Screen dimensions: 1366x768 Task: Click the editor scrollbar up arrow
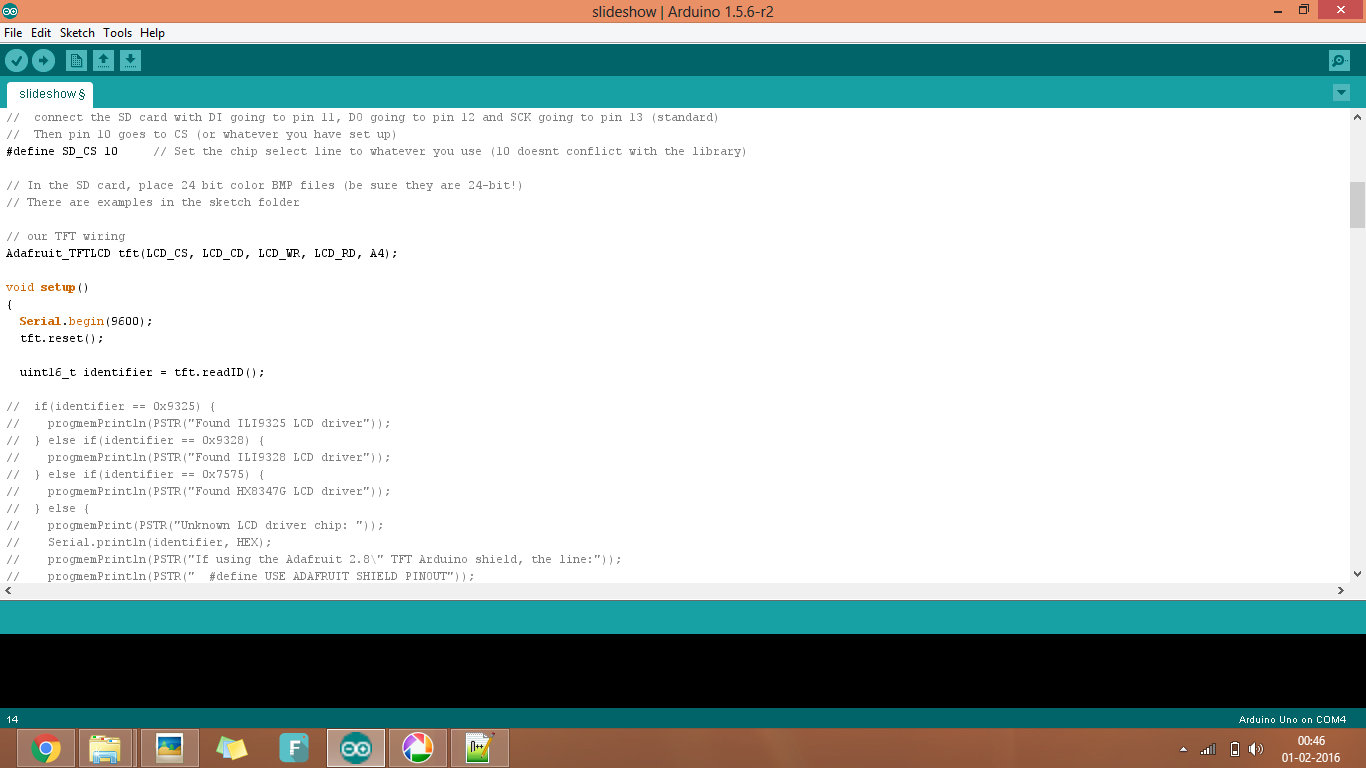pyautogui.click(x=1357, y=116)
